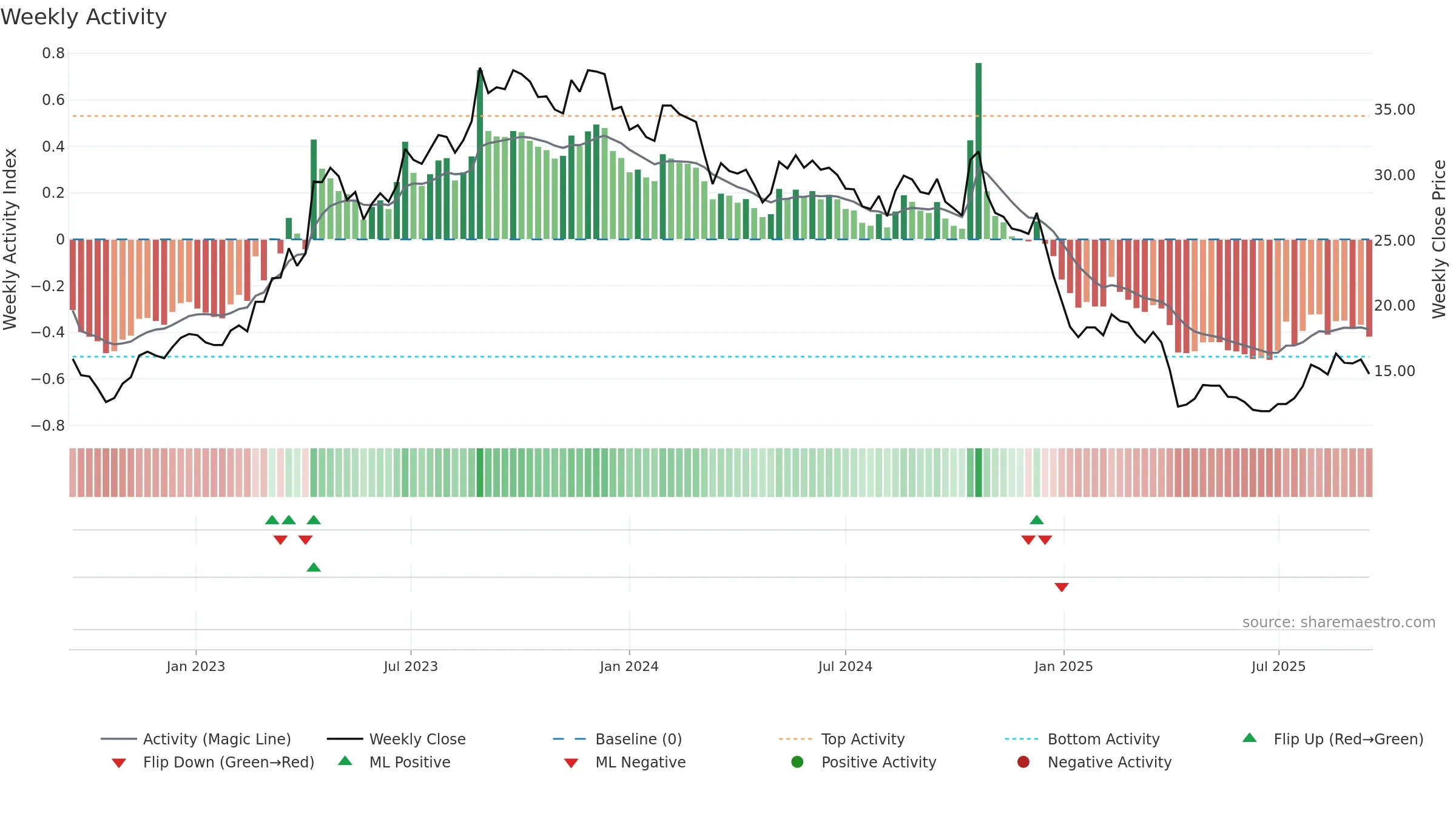The width and height of the screenshot is (1456, 819).
Task: Click the last red cell of the heat strip
Action: click(x=1369, y=473)
